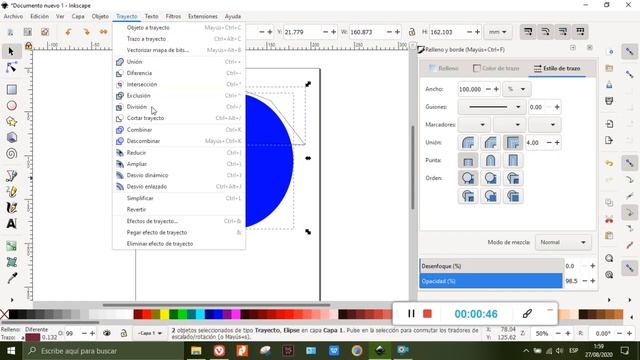The height and width of the screenshot is (360, 640).
Task: Click the H height input field
Action: [x=447, y=32]
